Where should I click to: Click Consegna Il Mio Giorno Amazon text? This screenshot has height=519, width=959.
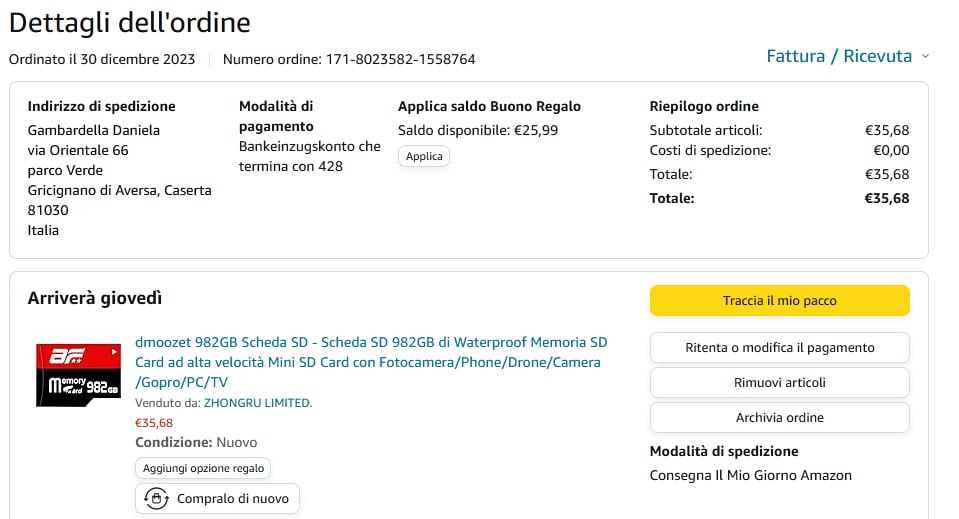[x=750, y=475]
